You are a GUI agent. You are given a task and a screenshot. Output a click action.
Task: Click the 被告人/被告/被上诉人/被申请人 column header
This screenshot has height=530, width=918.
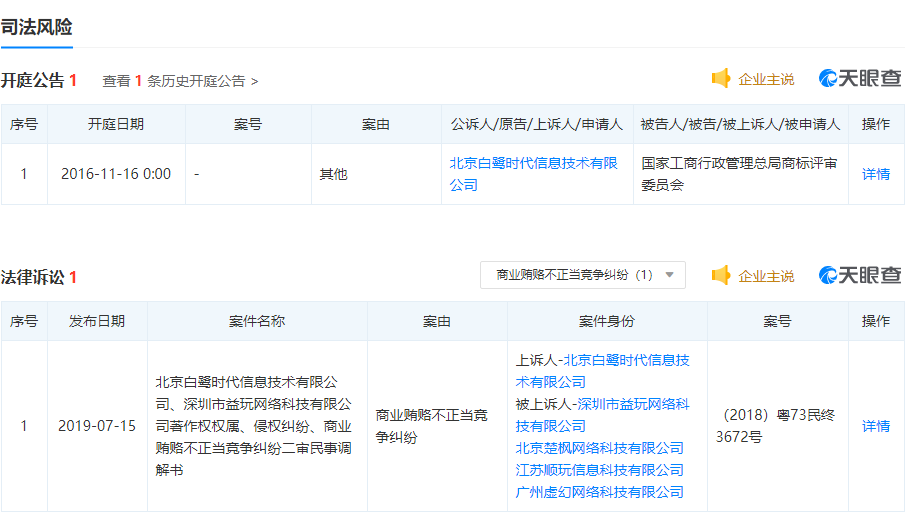(740, 124)
